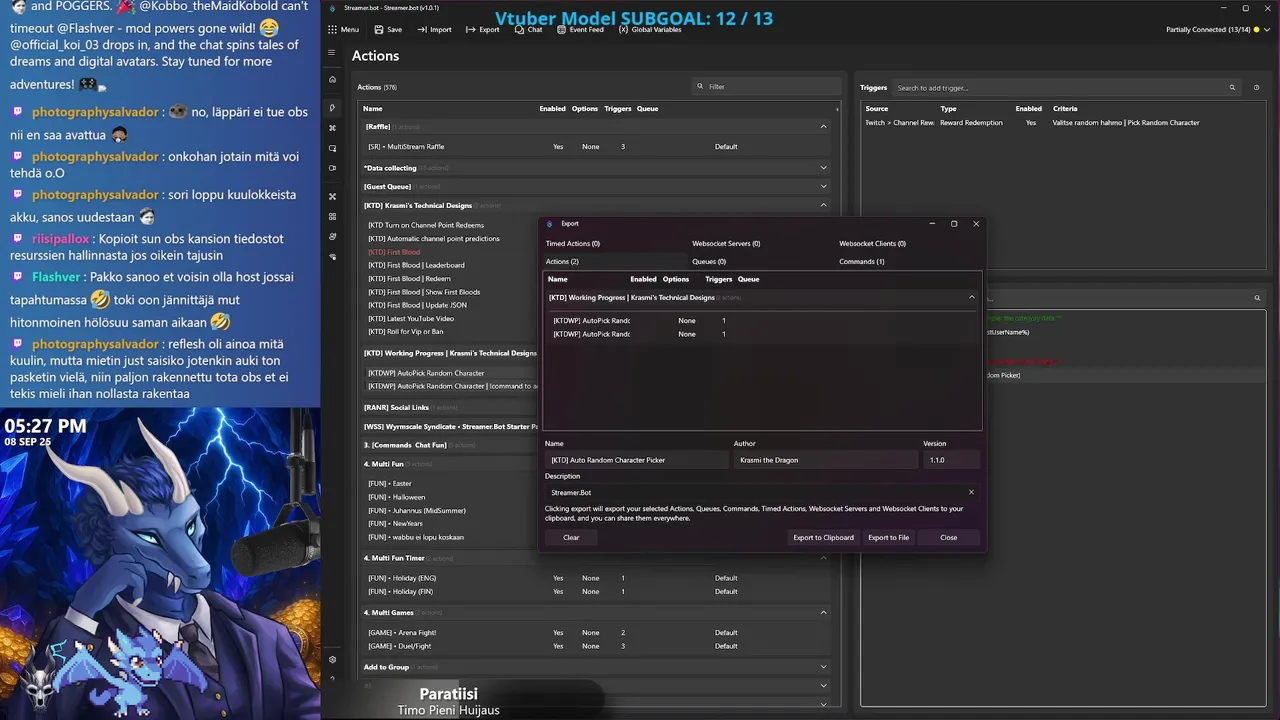Select the highlighted Actions sidebar icon
The width and height of the screenshot is (1280, 720).
pos(332,108)
